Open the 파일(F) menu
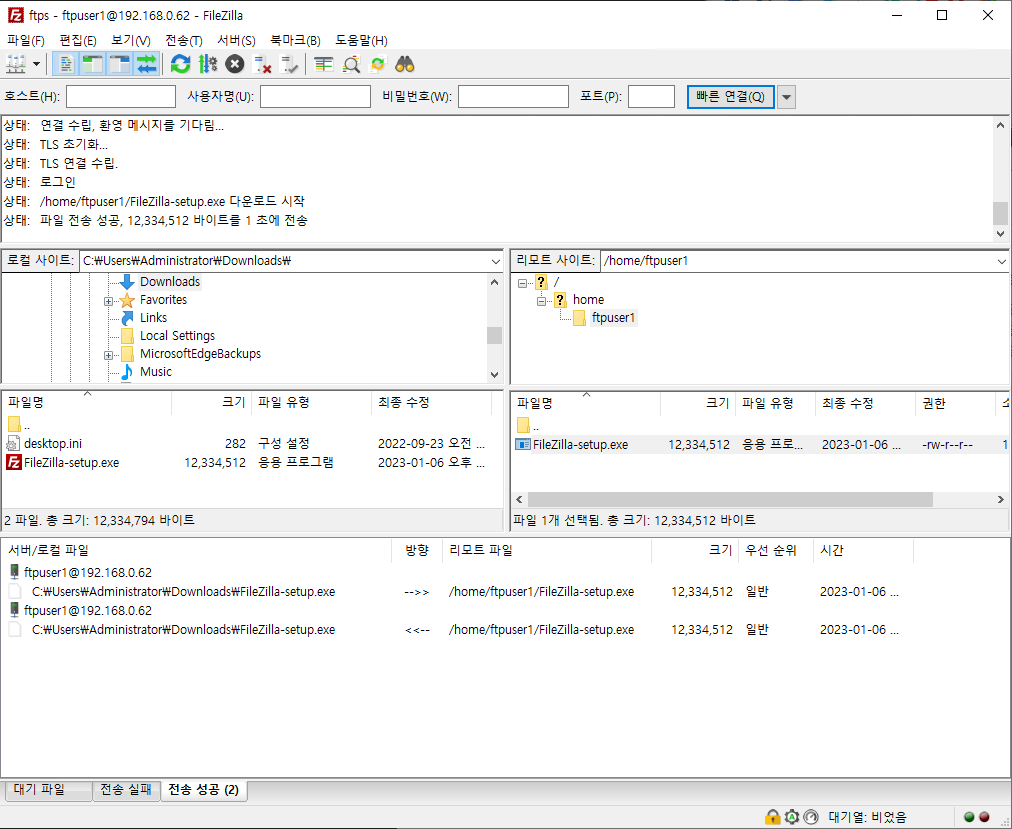This screenshot has height=829, width=1012. [25, 40]
